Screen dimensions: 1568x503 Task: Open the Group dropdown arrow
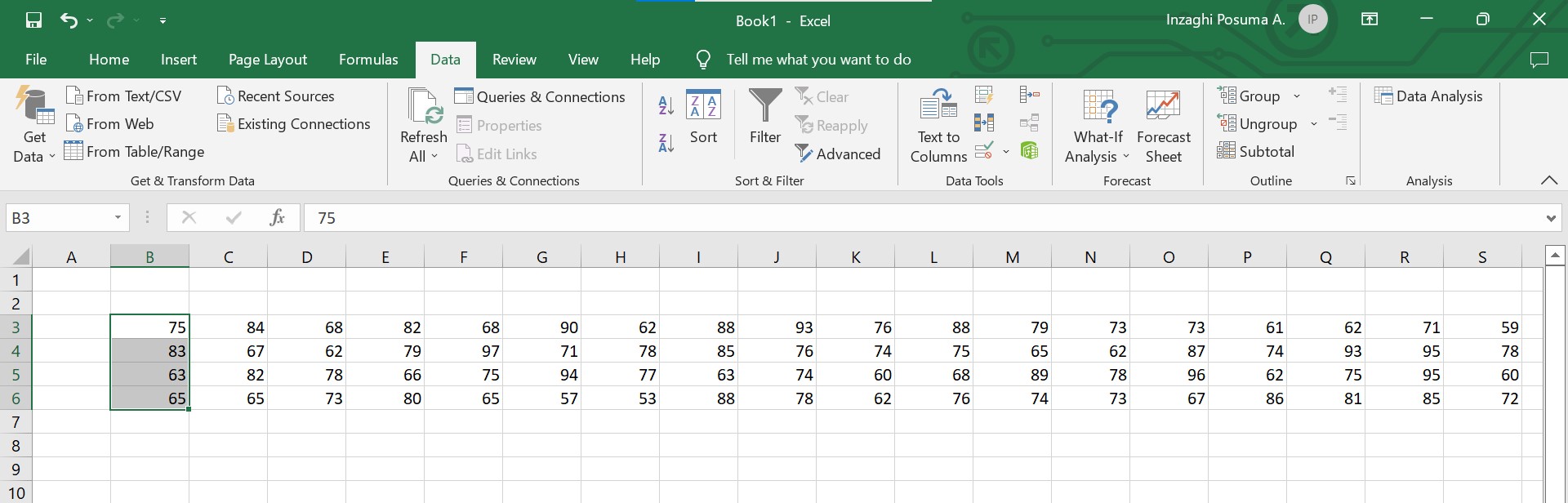[x=1296, y=96]
